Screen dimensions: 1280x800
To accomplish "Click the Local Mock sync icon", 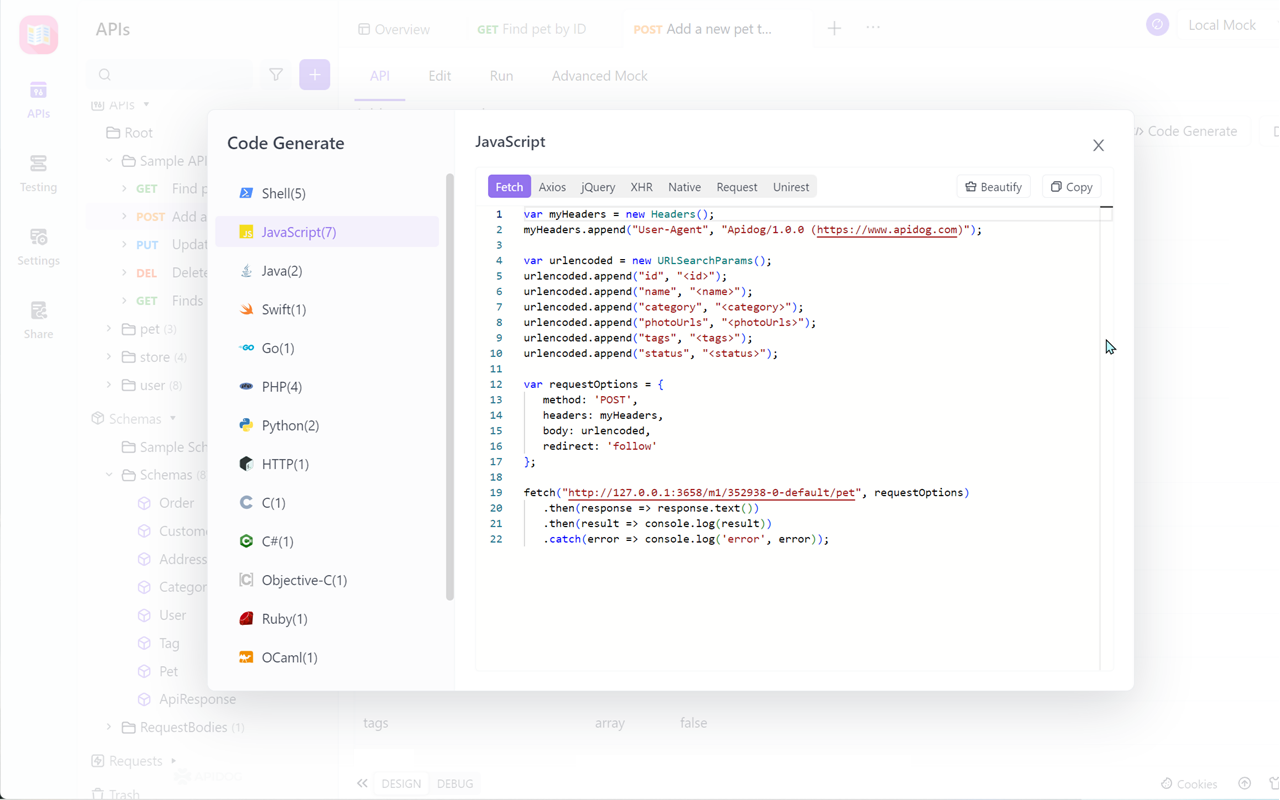I will click(x=1157, y=24).
